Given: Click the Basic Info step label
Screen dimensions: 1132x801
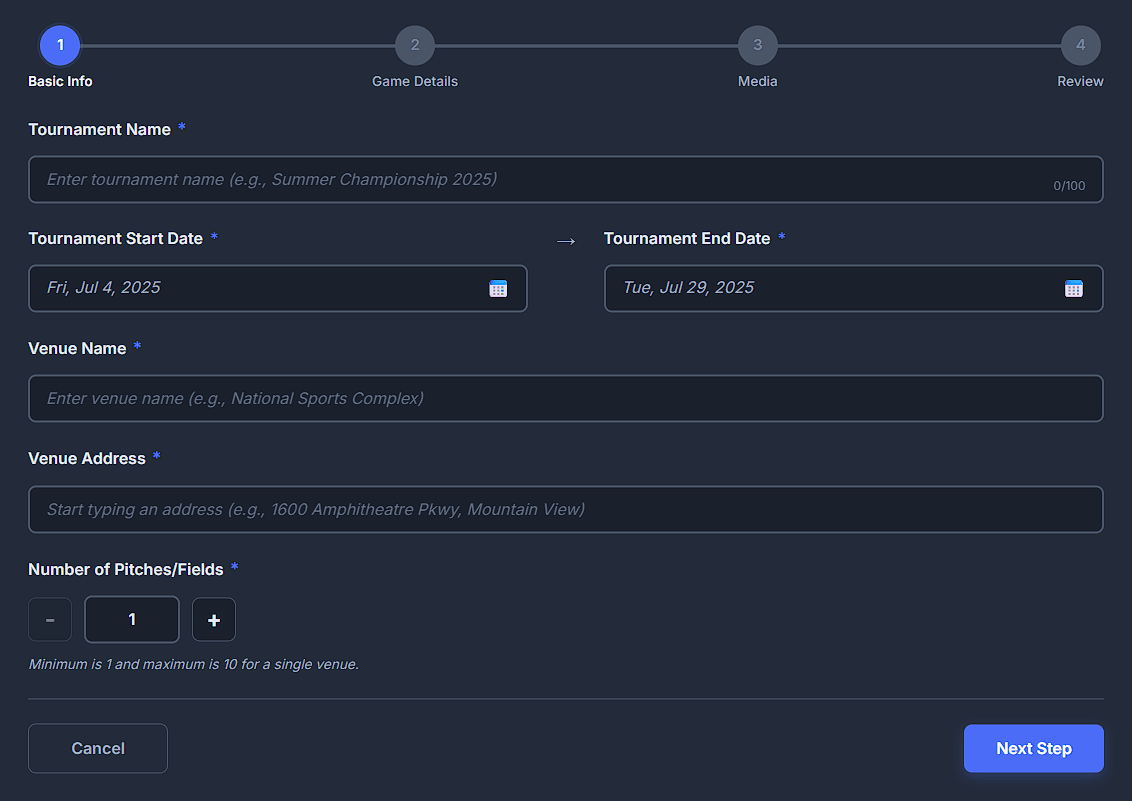Looking at the screenshot, I should [x=60, y=82].
